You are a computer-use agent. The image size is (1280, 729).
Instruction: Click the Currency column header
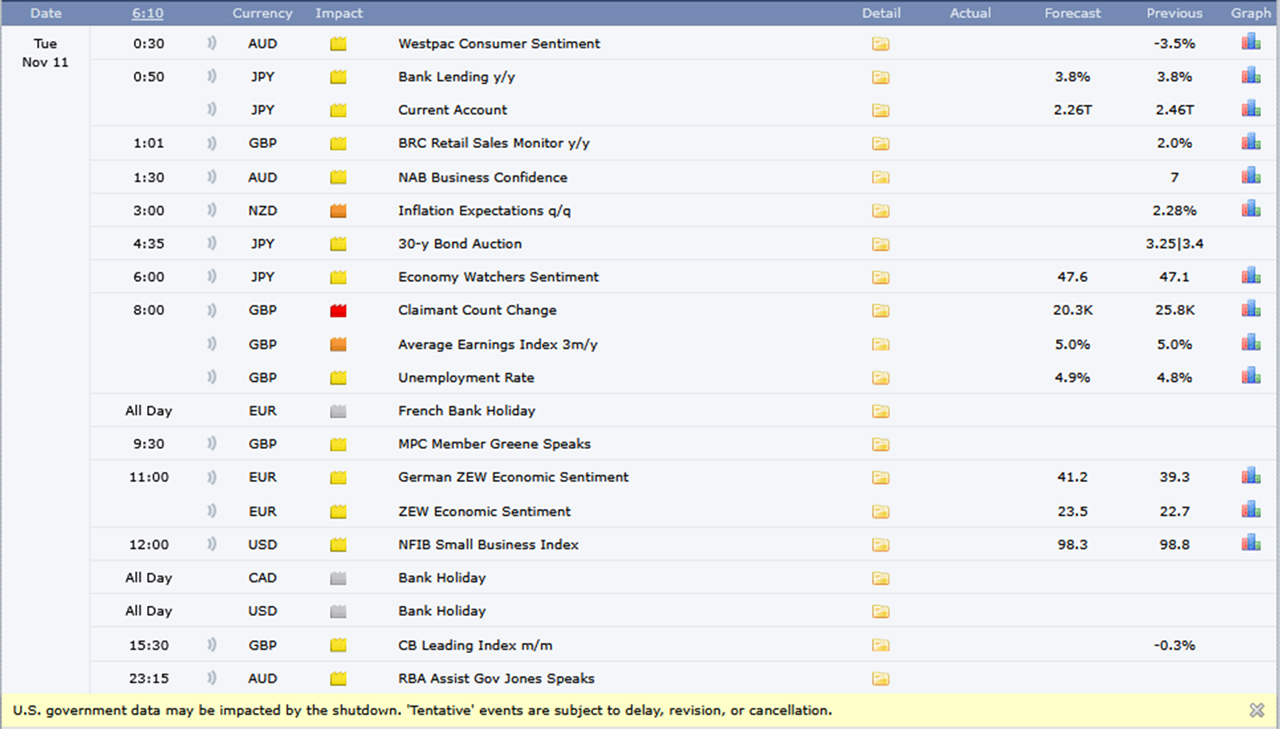click(262, 13)
